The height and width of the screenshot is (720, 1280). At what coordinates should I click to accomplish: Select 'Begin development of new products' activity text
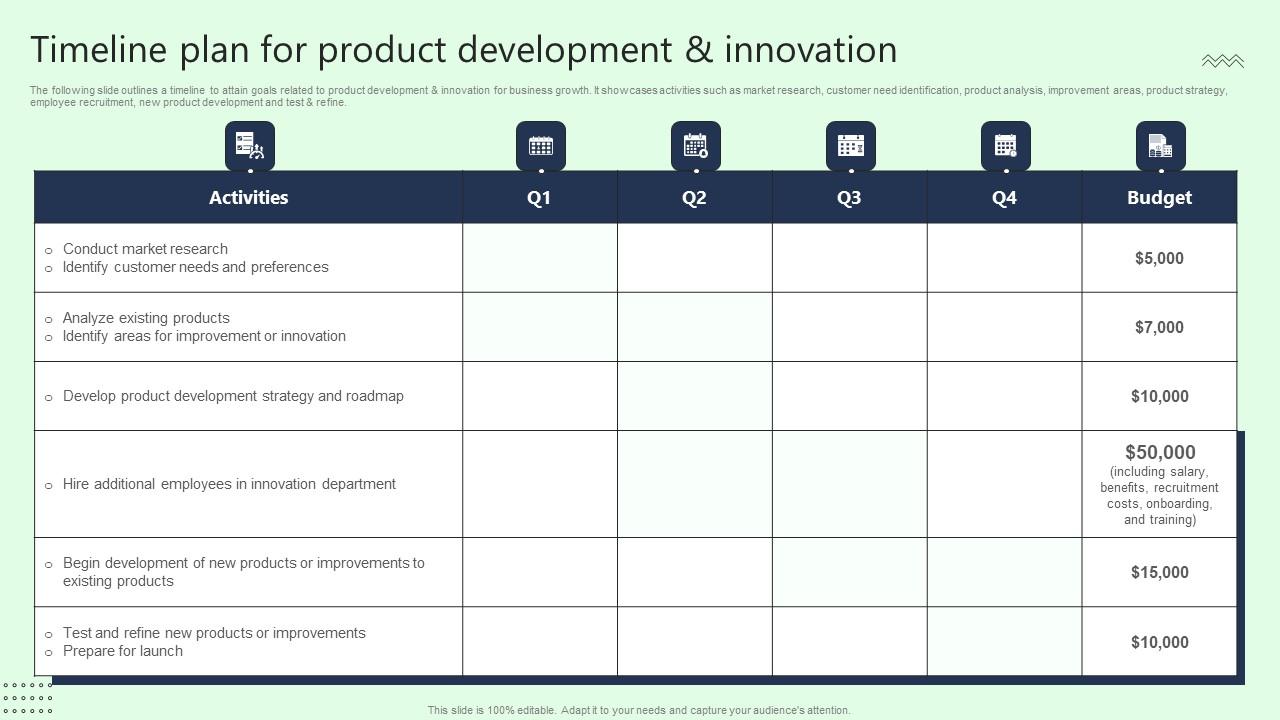coord(244,572)
